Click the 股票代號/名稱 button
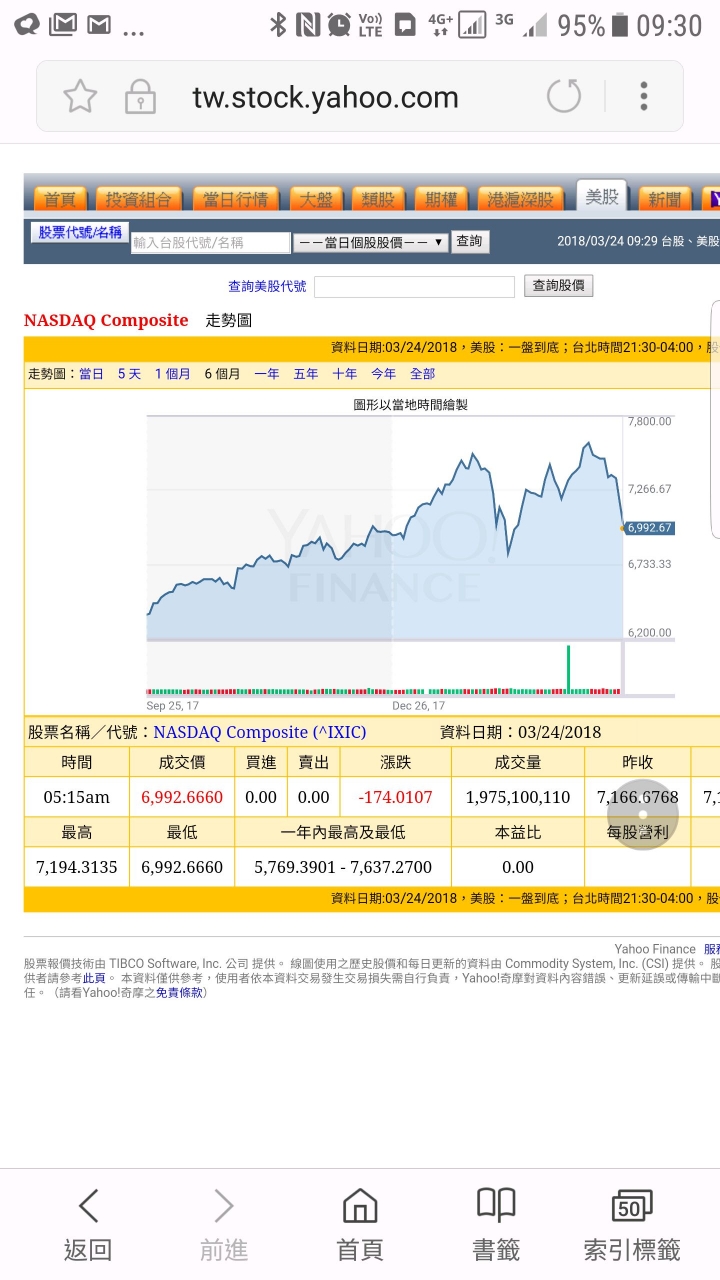 coord(80,232)
